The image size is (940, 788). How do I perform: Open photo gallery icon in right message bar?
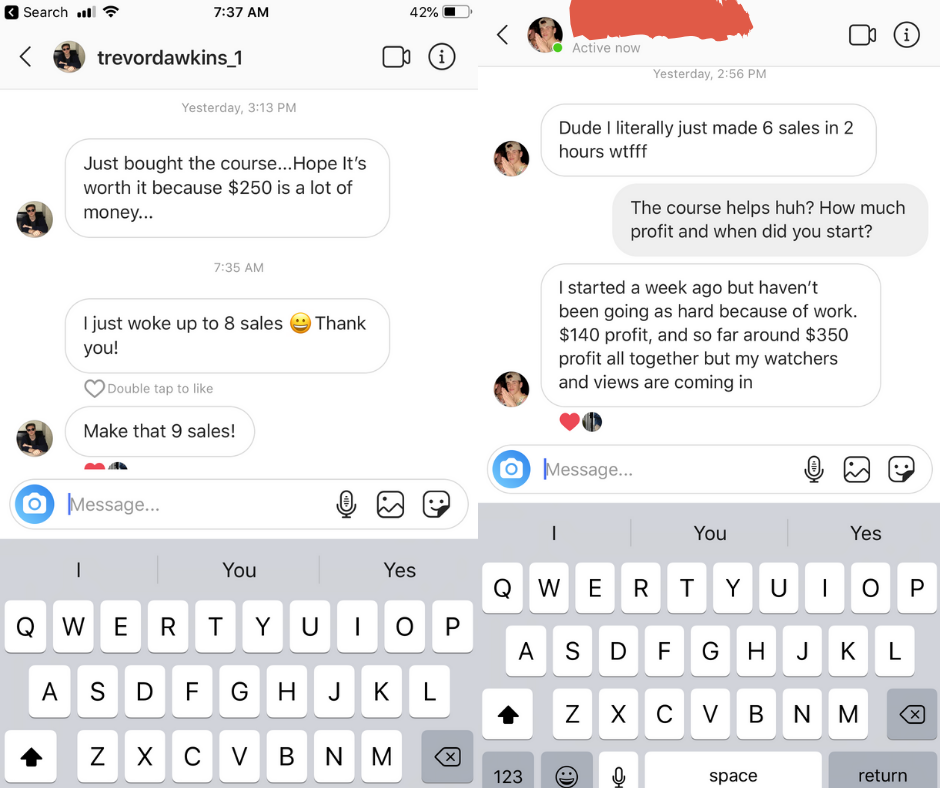point(857,470)
